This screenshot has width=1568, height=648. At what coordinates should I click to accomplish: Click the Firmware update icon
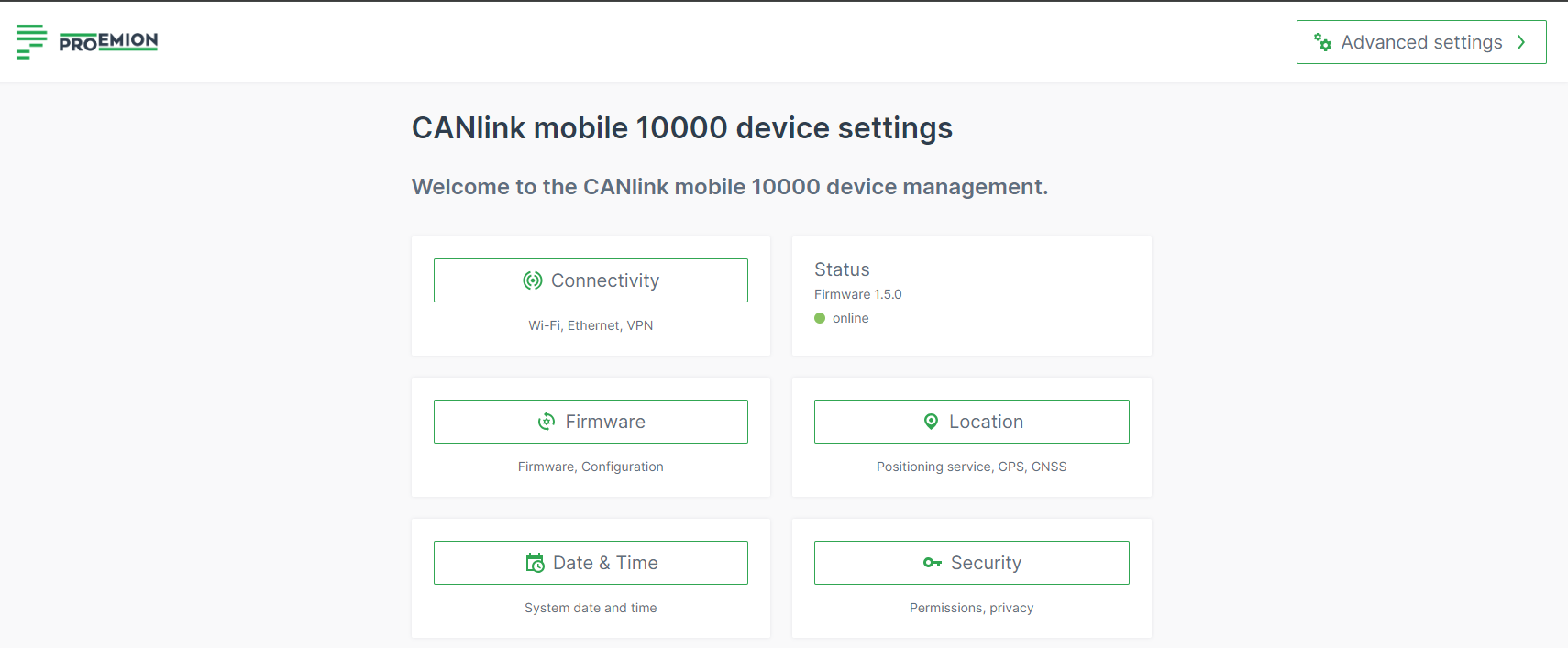[x=547, y=422]
